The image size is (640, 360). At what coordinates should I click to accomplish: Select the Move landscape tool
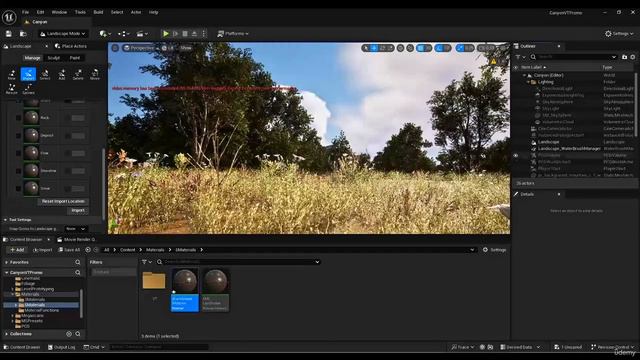[95, 75]
